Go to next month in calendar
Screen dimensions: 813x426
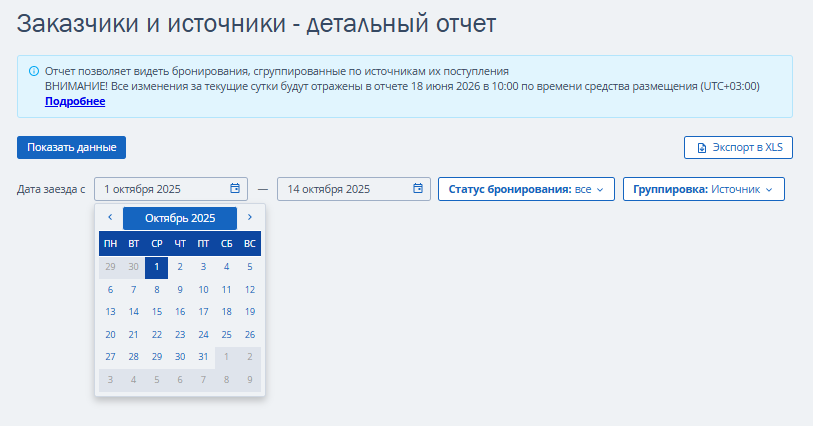coord(250,217)
